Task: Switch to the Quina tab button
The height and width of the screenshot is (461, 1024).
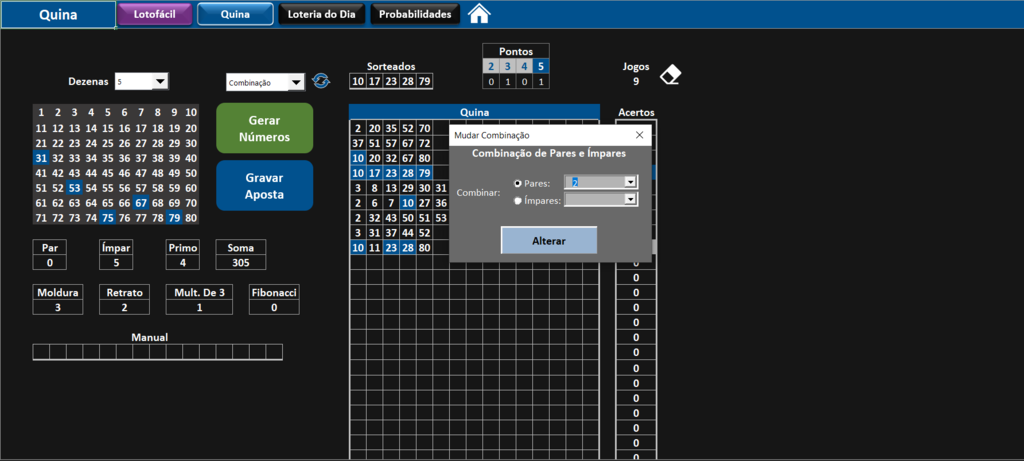Action: point(235,14)
